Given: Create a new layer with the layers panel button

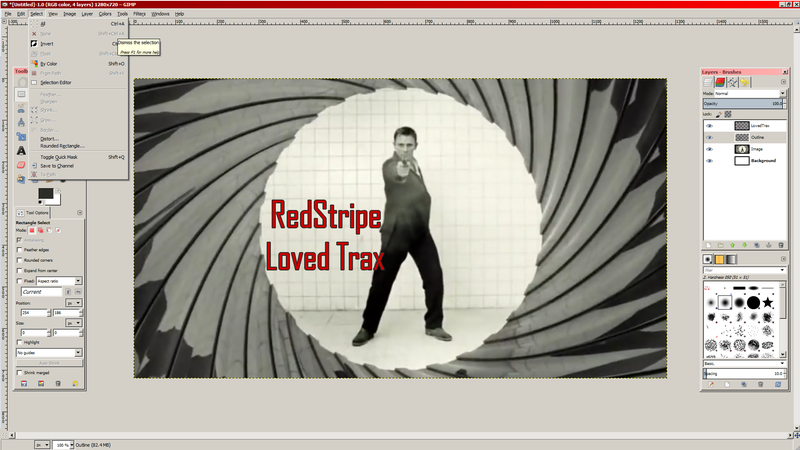Looking at the screenshot, I should (x=708, y=245).
